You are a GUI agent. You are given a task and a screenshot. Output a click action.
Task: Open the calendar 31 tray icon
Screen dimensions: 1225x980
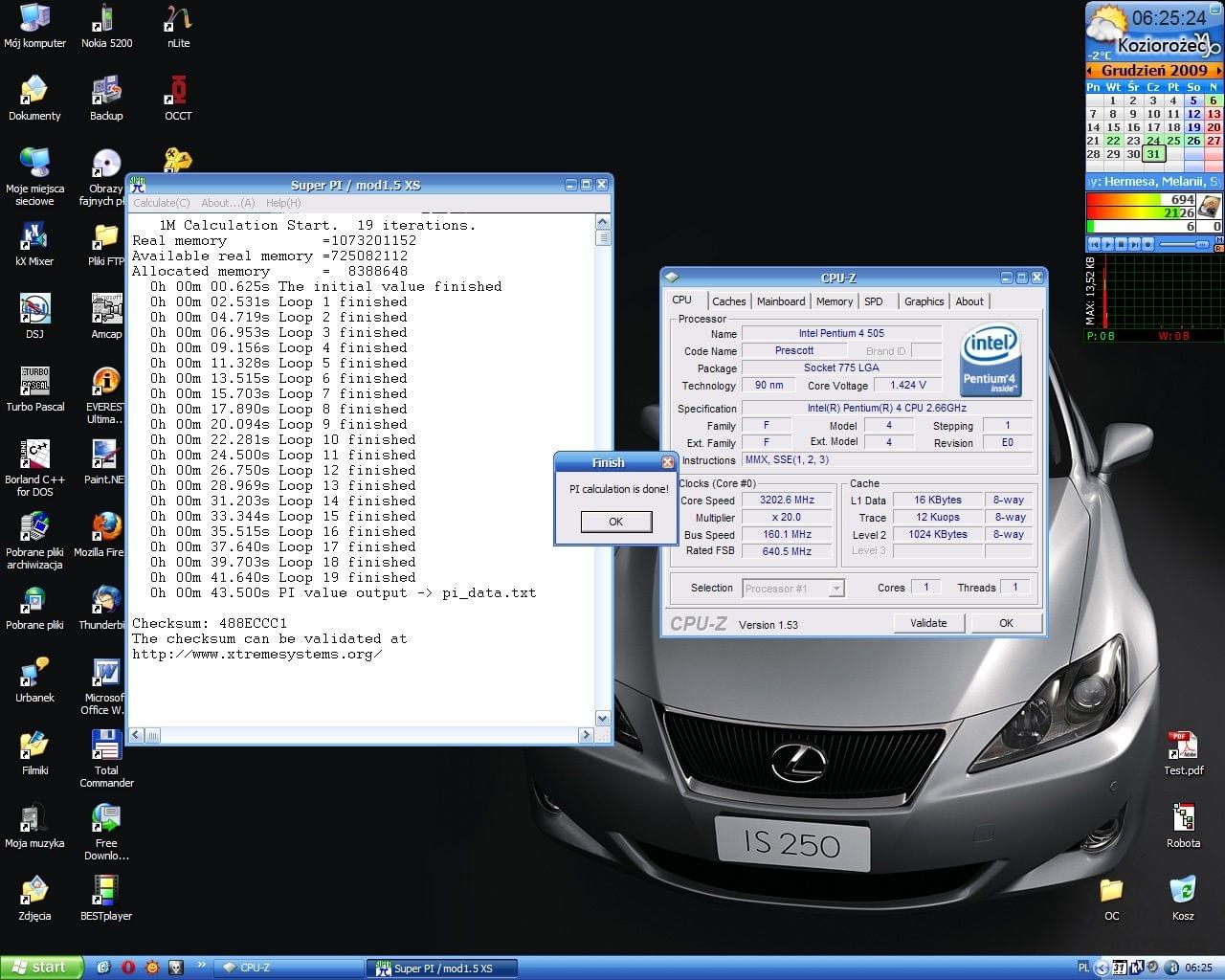tap(1120, 968)
